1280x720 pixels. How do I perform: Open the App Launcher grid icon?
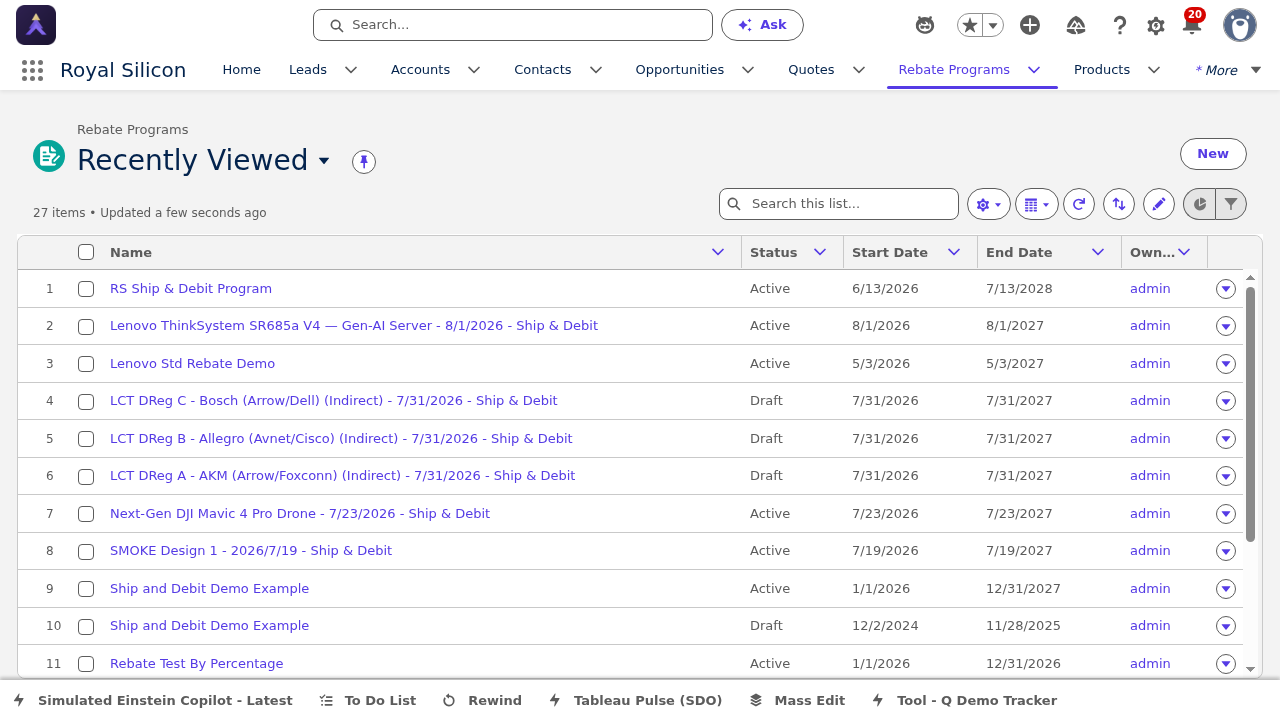(32, 70)
